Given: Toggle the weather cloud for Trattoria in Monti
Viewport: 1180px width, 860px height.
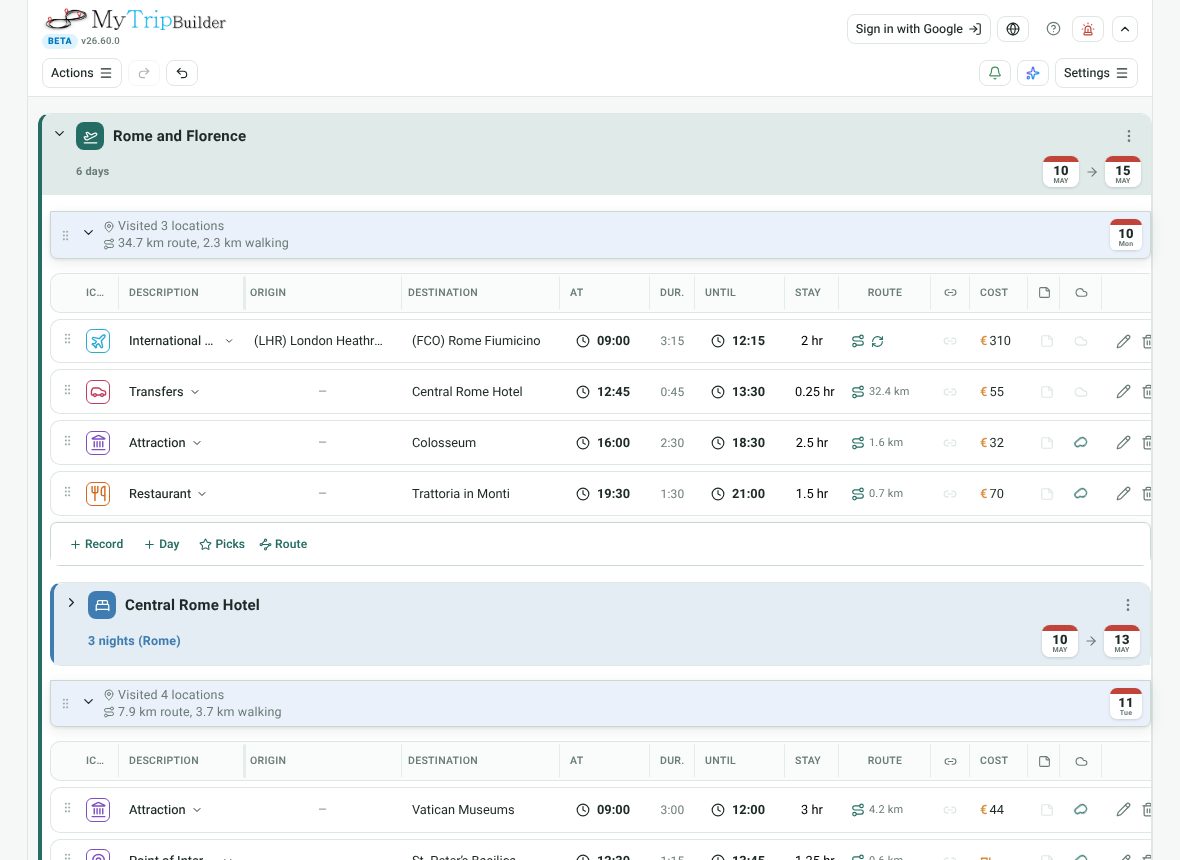Looking at the screenshot, I should point(1081,494).
